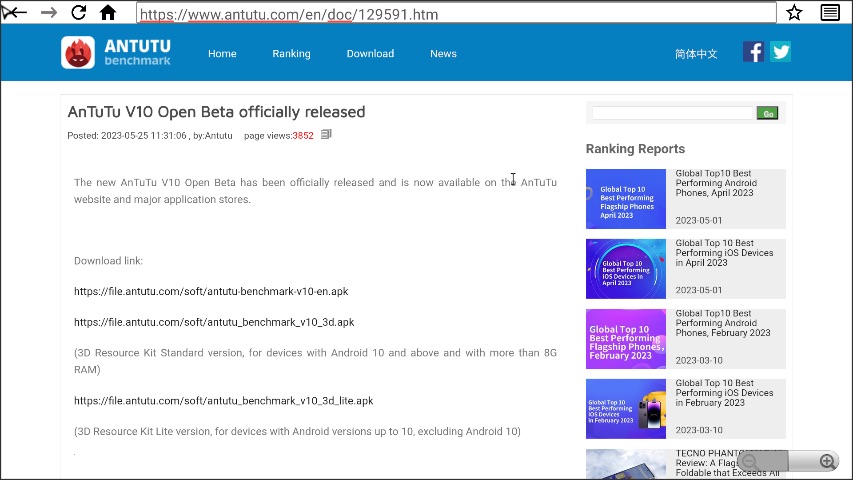
Task: Click the browser forward arrow
Action: 48,12
